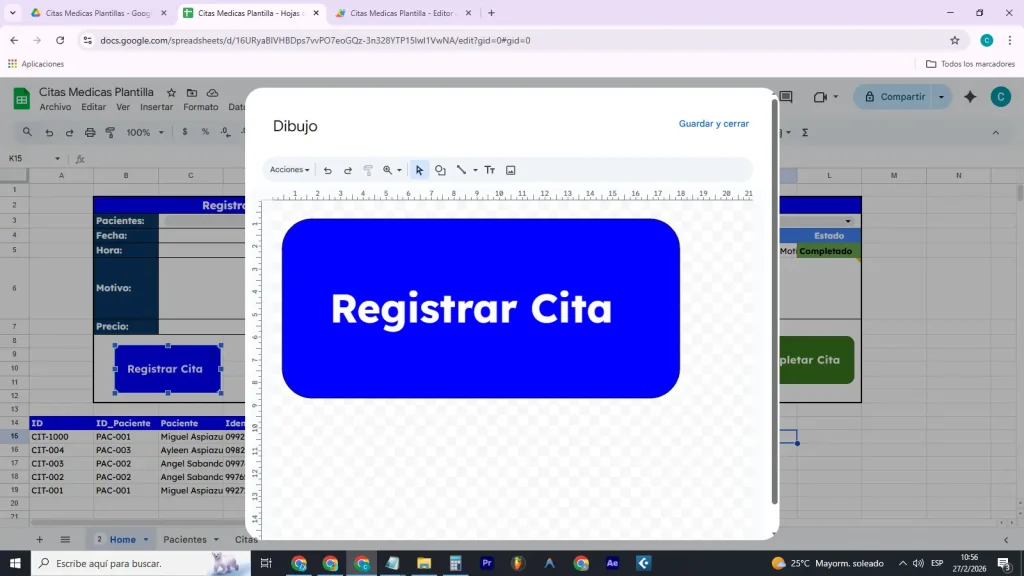Insert a function using the sigma icon
The height and width of the screenshot is (576, 1024).
pos(805,131)
